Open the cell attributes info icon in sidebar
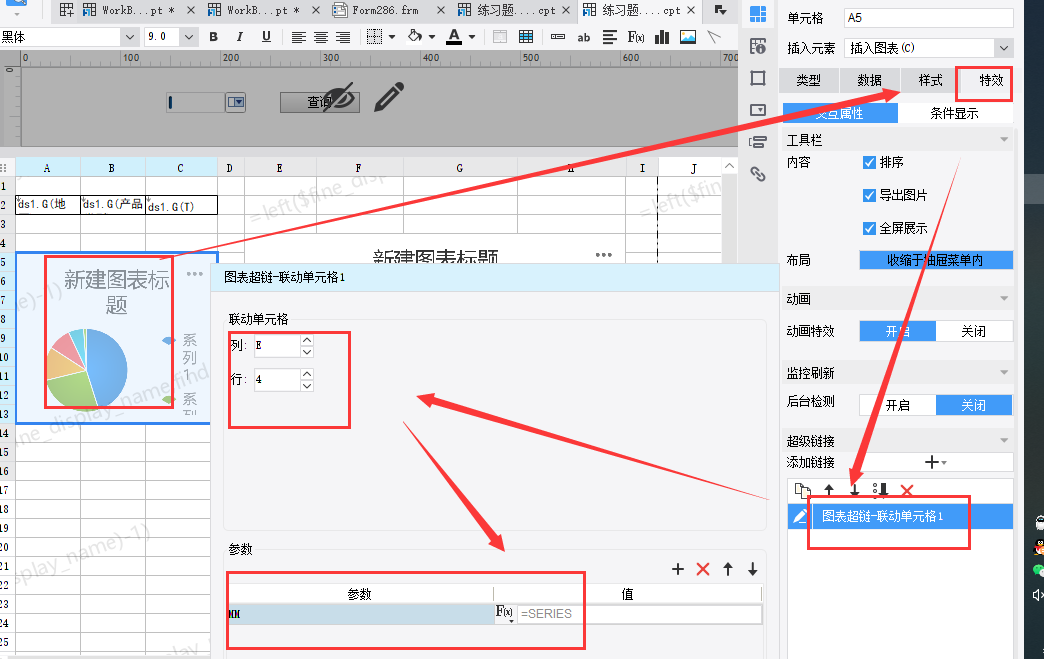 click(758, 46)
